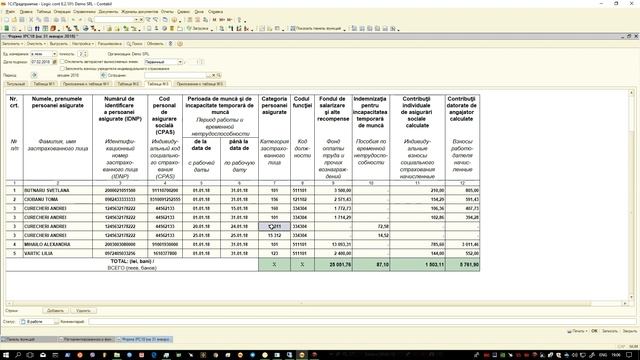This screenshot has height=360, width=640.
Task: Select the VARTIC LILIA name cell
Action: (x=58, y=253)
